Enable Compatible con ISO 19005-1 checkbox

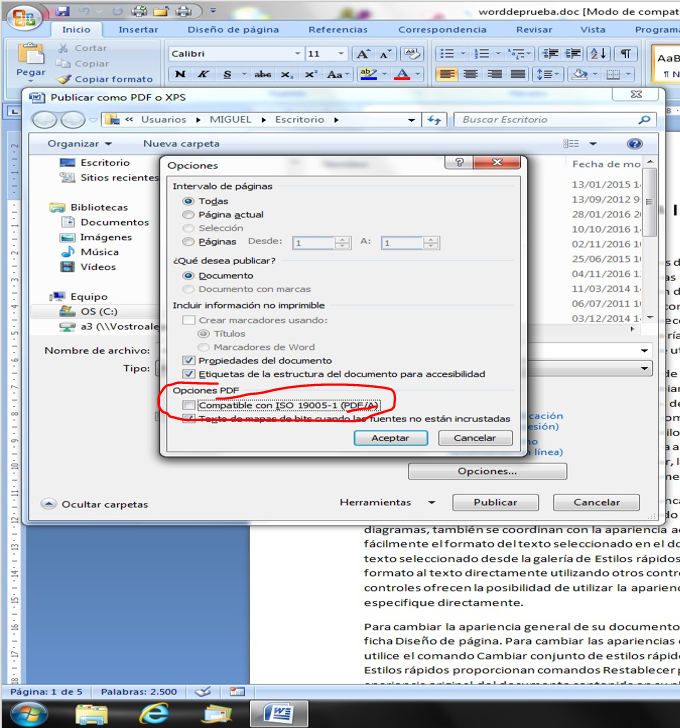pos(189,405)
